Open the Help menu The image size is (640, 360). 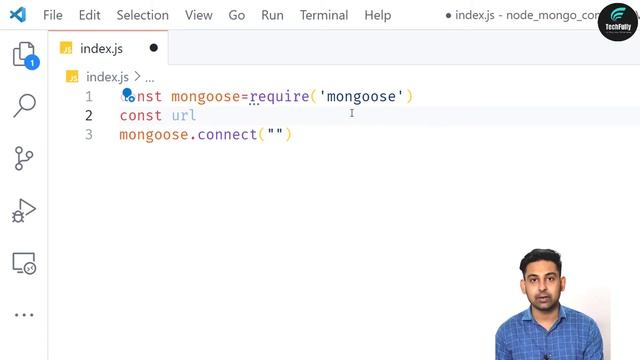378,15
